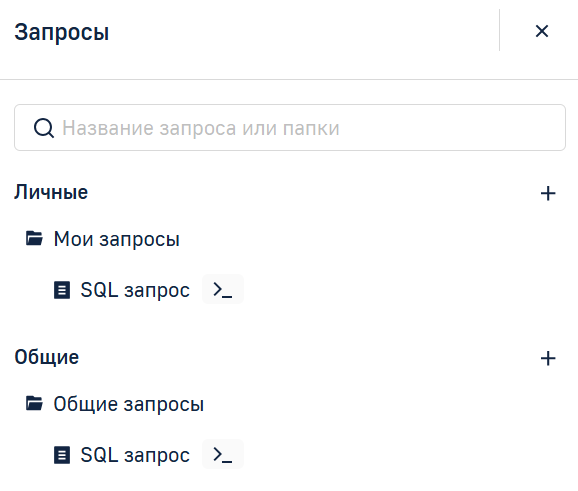Collapse the Общие запросы folder icon

click(x=34, y=403)
